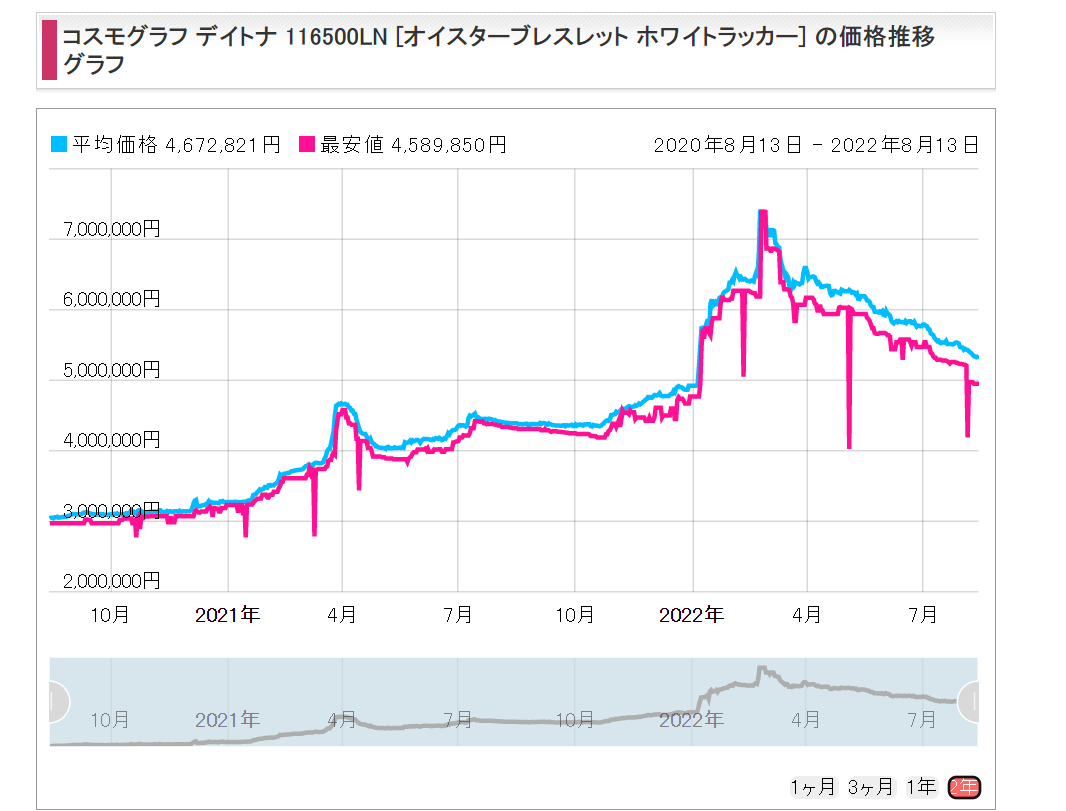Select the 1年 range button

click(x=921, y=787)
